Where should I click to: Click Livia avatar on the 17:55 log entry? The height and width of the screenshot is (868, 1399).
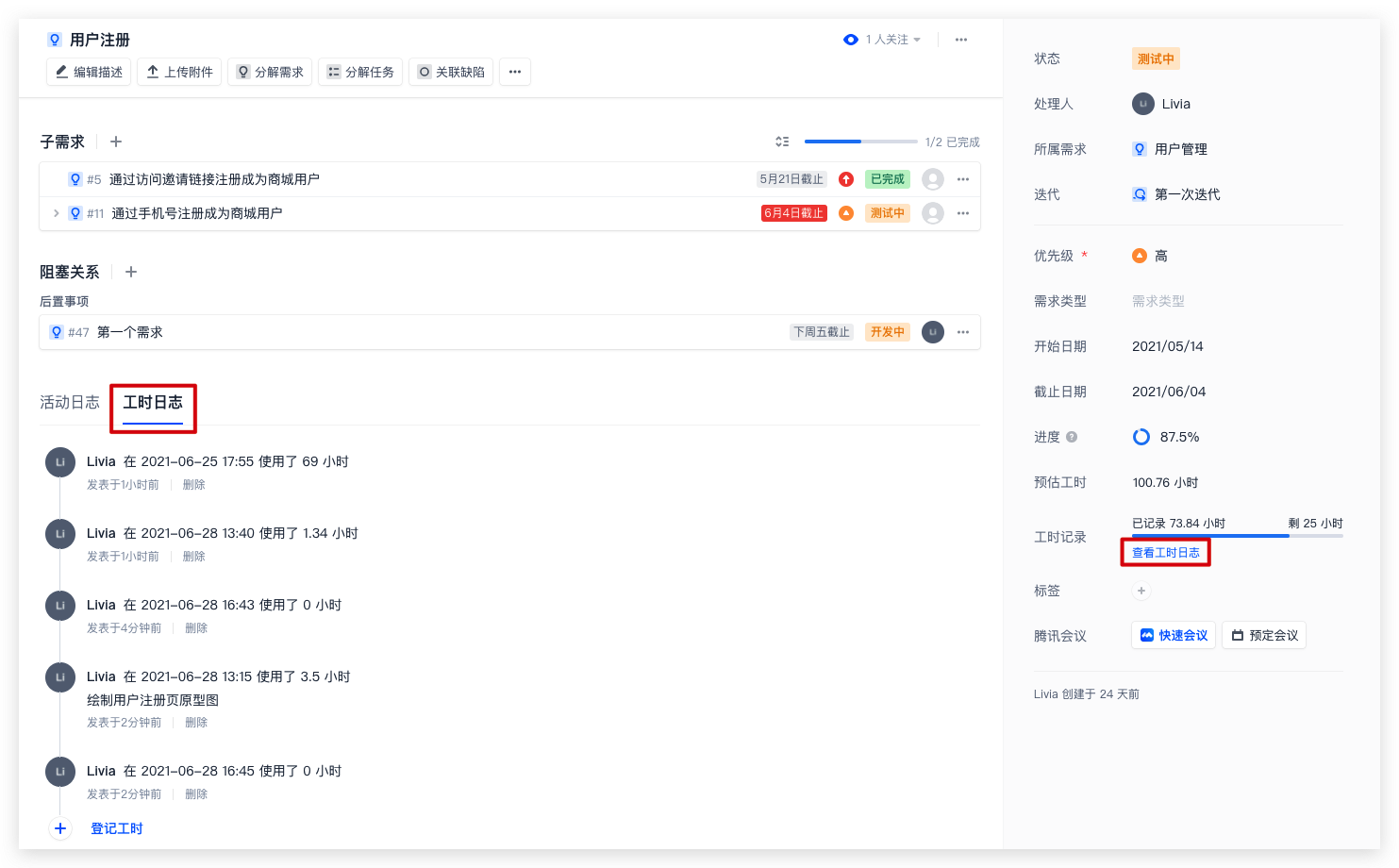pos(60,462)
